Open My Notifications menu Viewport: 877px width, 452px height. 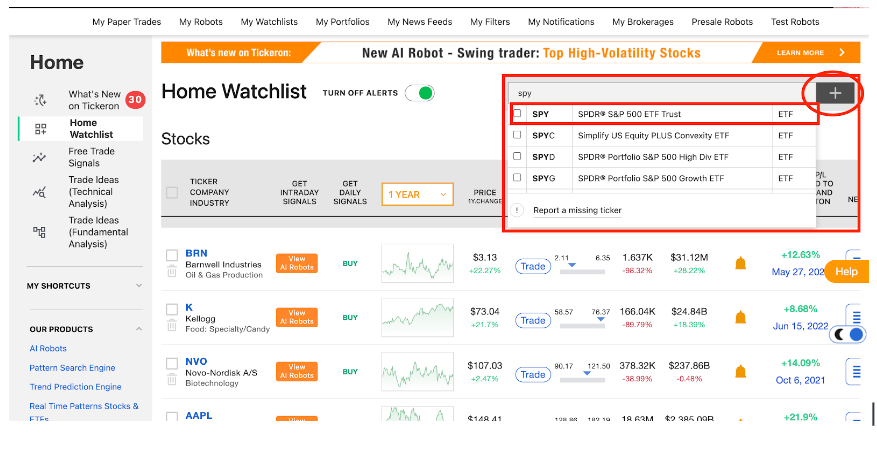tap(561, 22)
